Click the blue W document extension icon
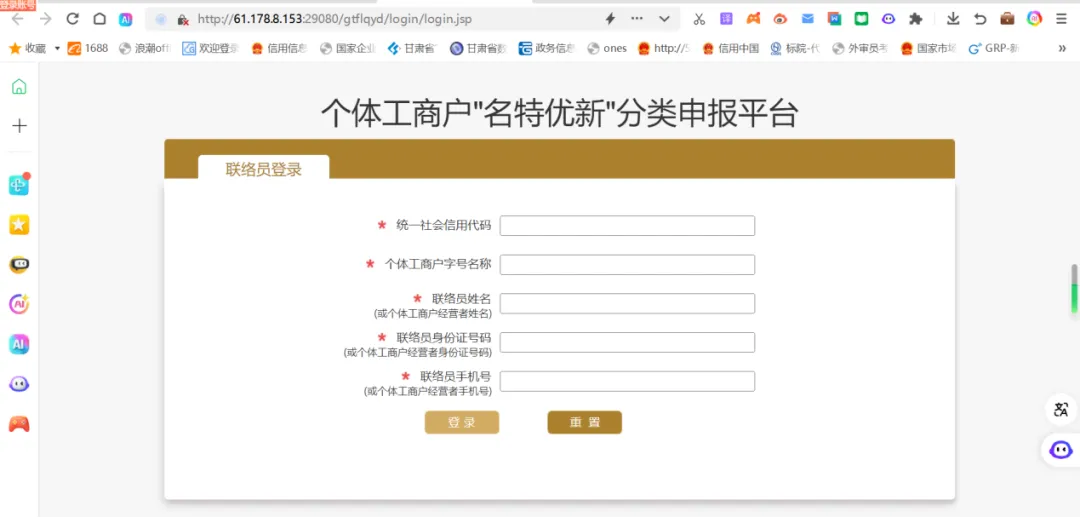The height and width of the screenshot is (517, 1080). click(835, 19)
